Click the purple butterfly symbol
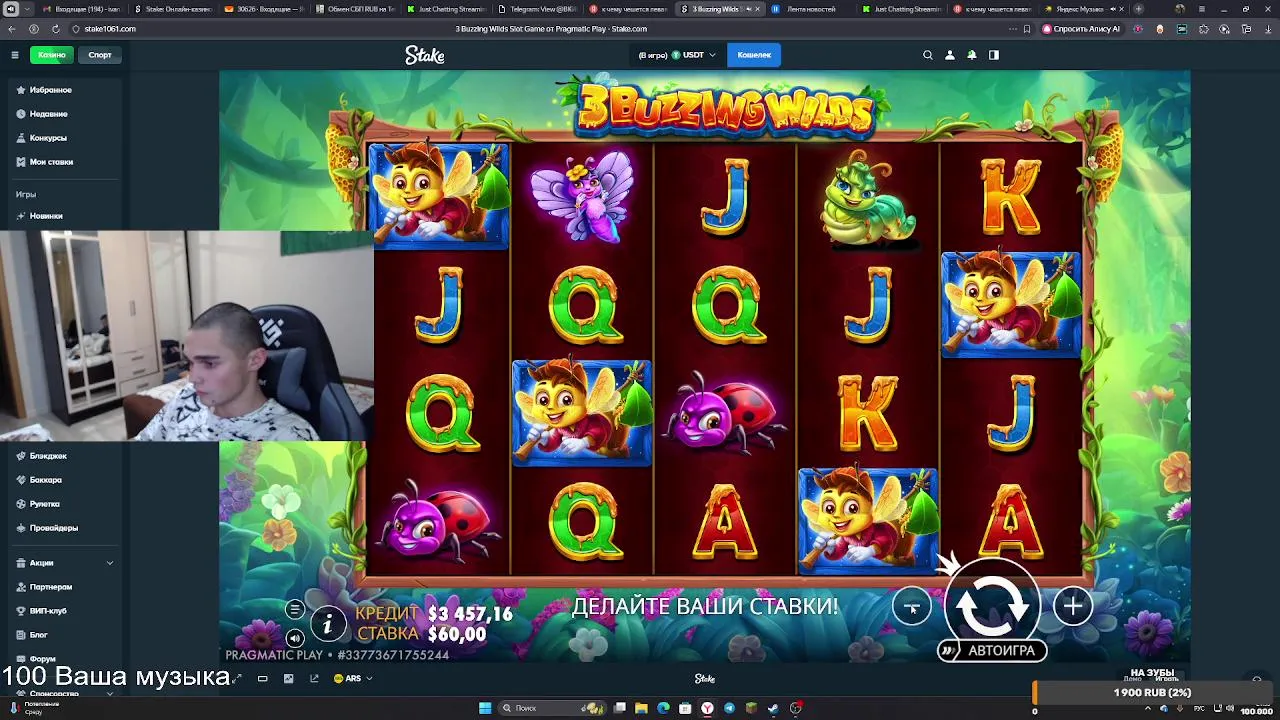 [583, 196]
